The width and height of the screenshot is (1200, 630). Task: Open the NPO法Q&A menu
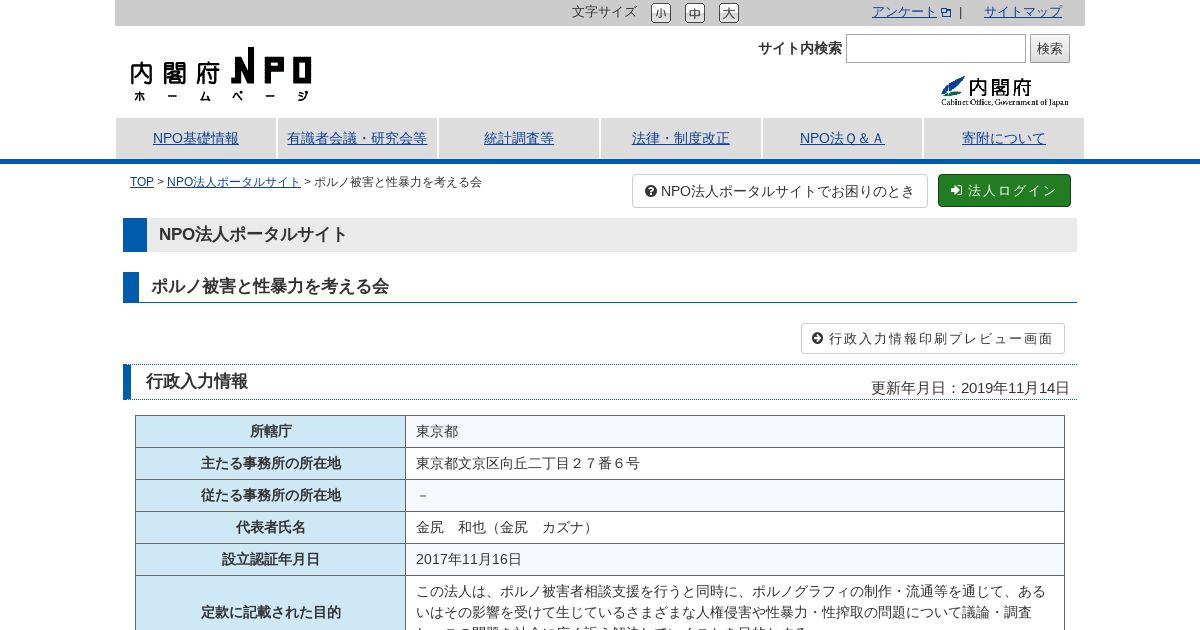[842, 138]
